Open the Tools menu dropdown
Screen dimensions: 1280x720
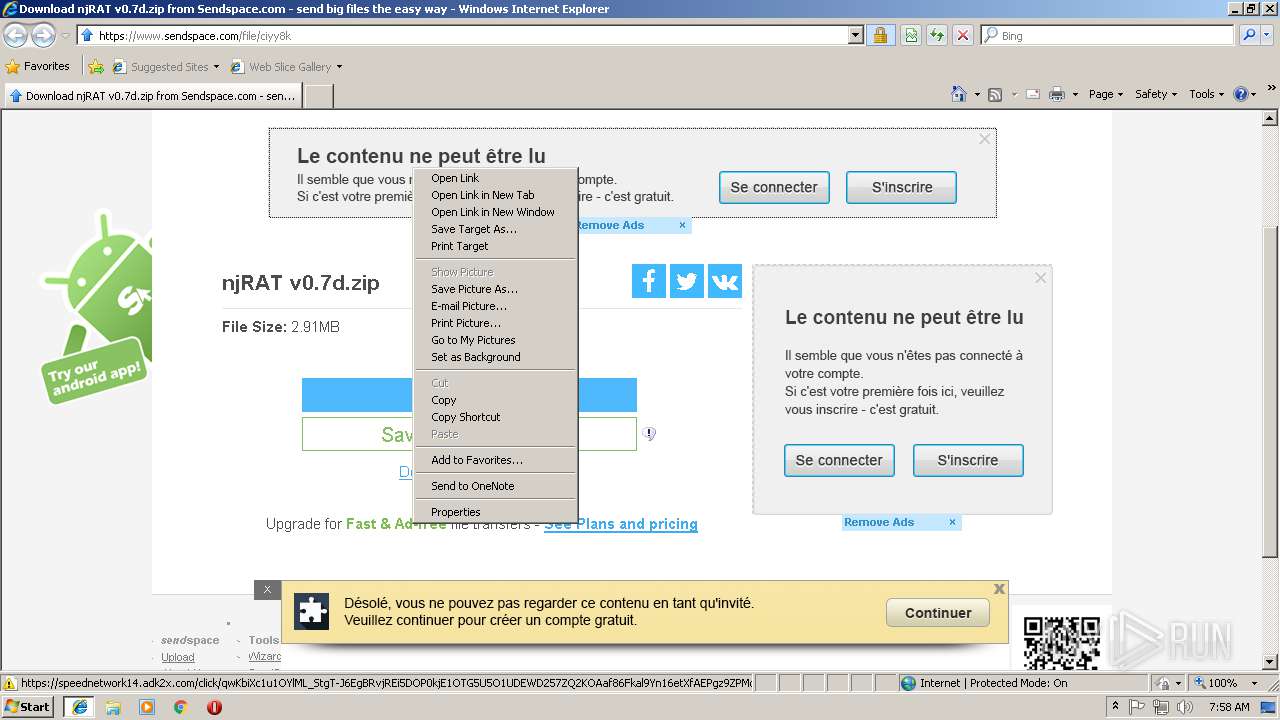click(x=1208, y=94)
